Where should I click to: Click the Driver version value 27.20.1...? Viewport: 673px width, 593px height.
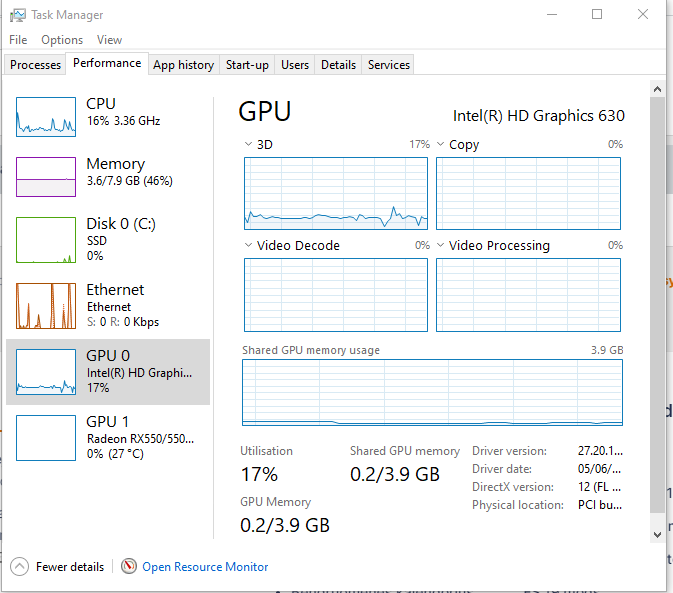pos(600,451)
